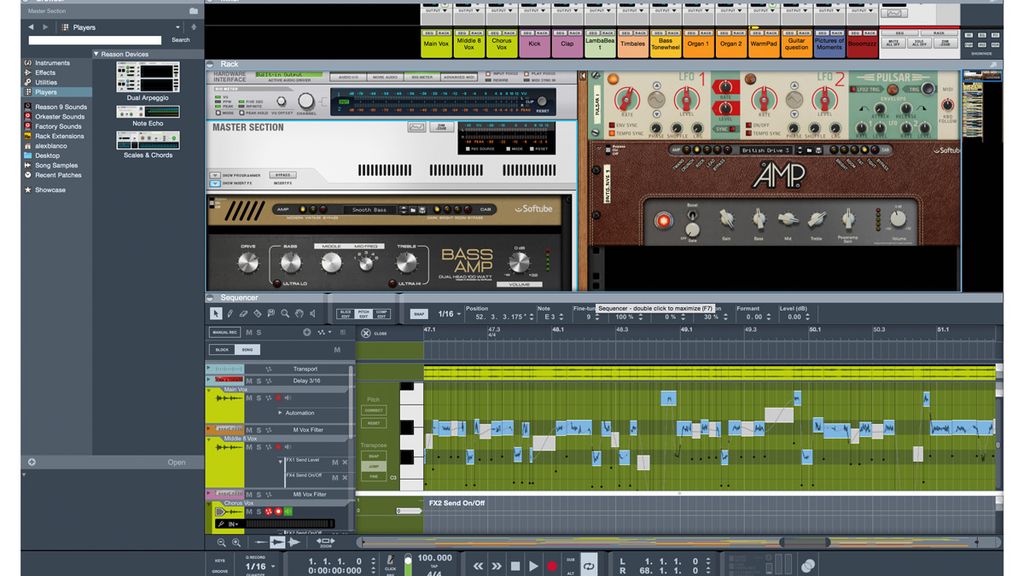
Task: Select the Hand tool in the sequencer
Action: coord(299,313)
